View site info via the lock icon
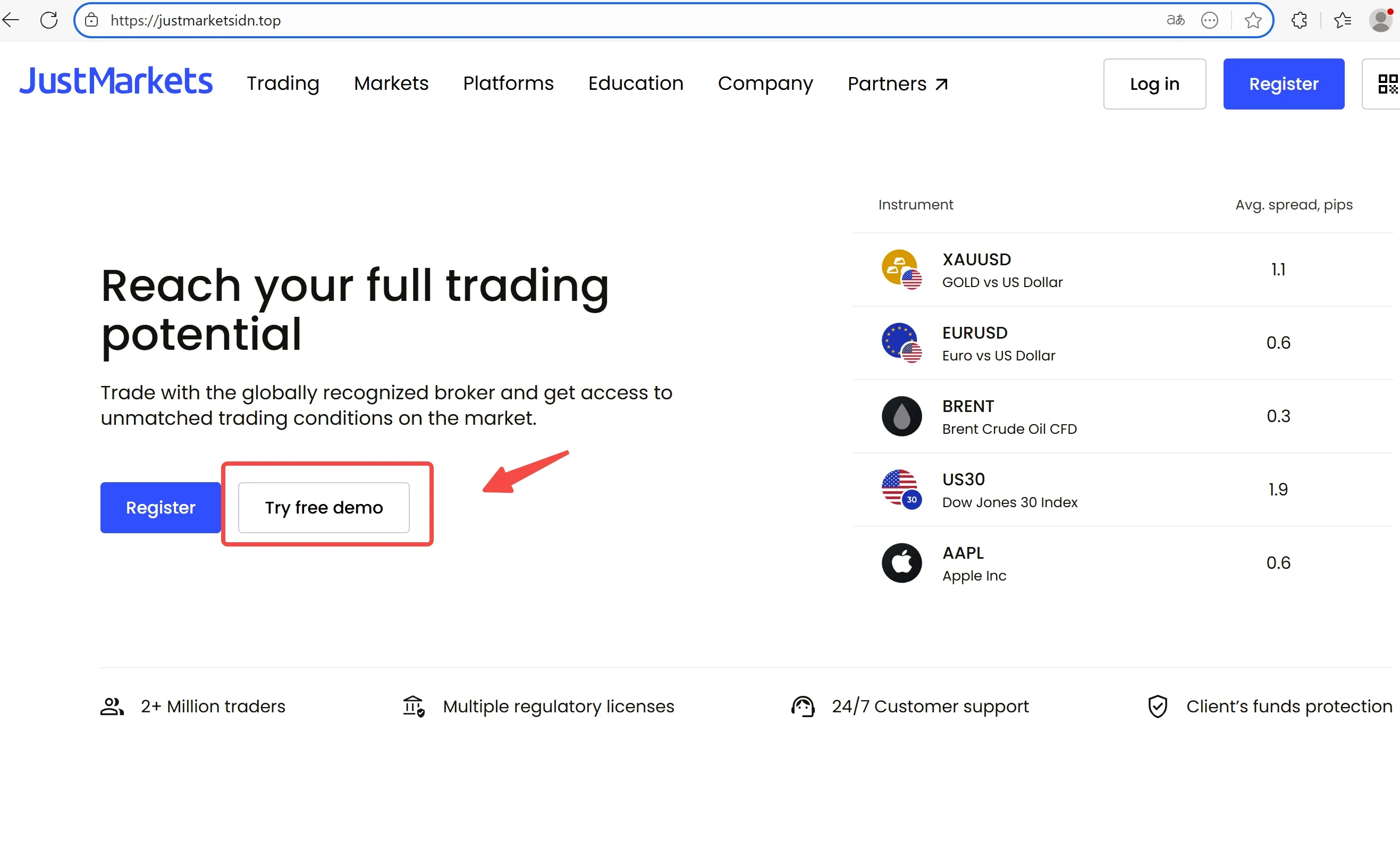This screenshot has width=1400, height=841. pyautogui.click(x=91, y=20)
